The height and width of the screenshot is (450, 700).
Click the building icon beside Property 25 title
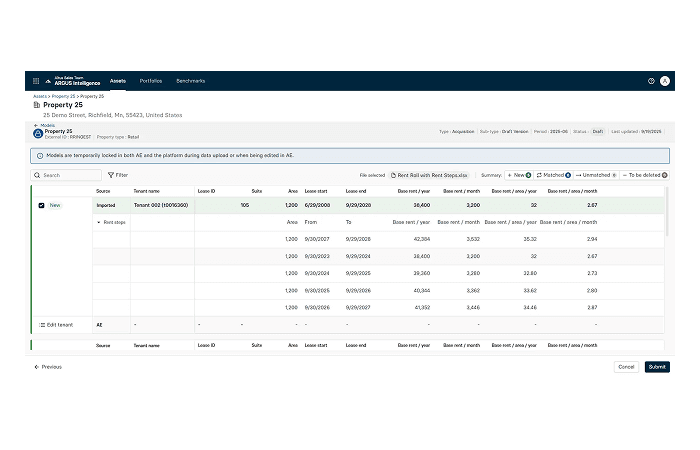(37, 105)
